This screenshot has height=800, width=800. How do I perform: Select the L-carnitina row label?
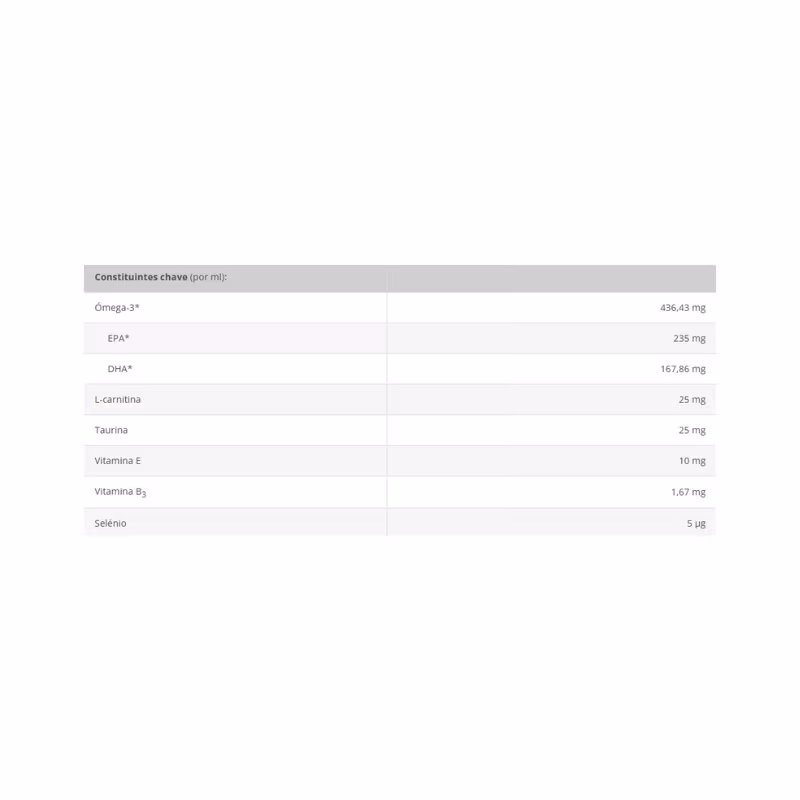(117, 399)
